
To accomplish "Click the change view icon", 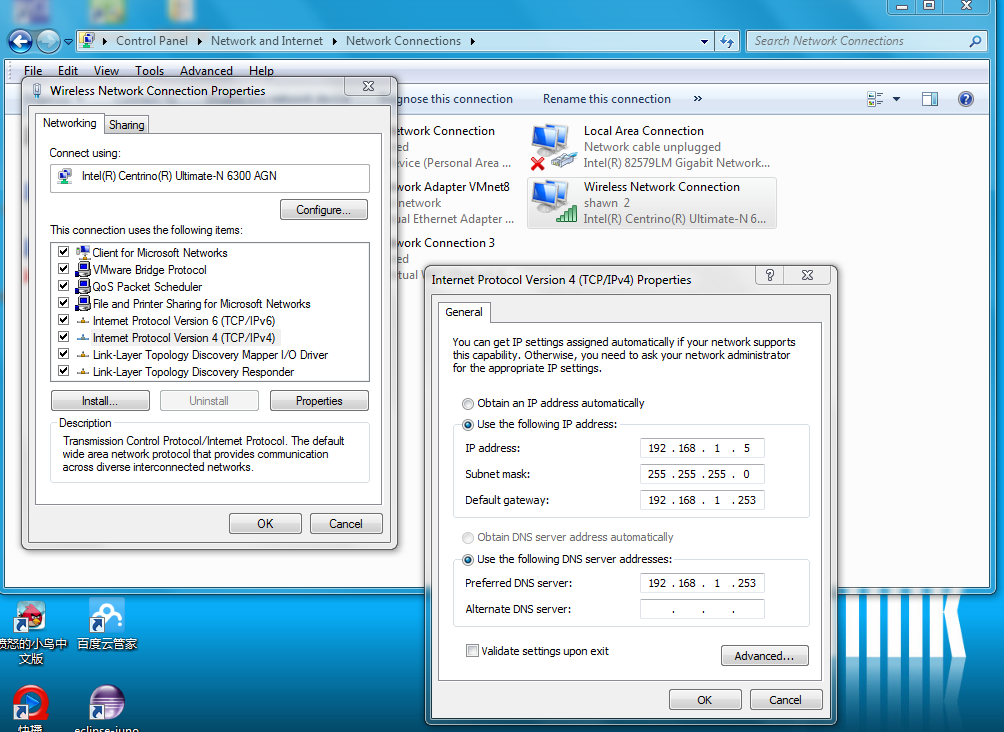I will point(875,99).
